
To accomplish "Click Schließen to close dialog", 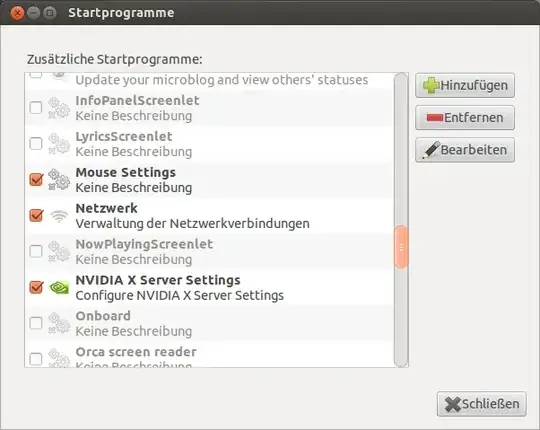I will [x=482, y=404].
